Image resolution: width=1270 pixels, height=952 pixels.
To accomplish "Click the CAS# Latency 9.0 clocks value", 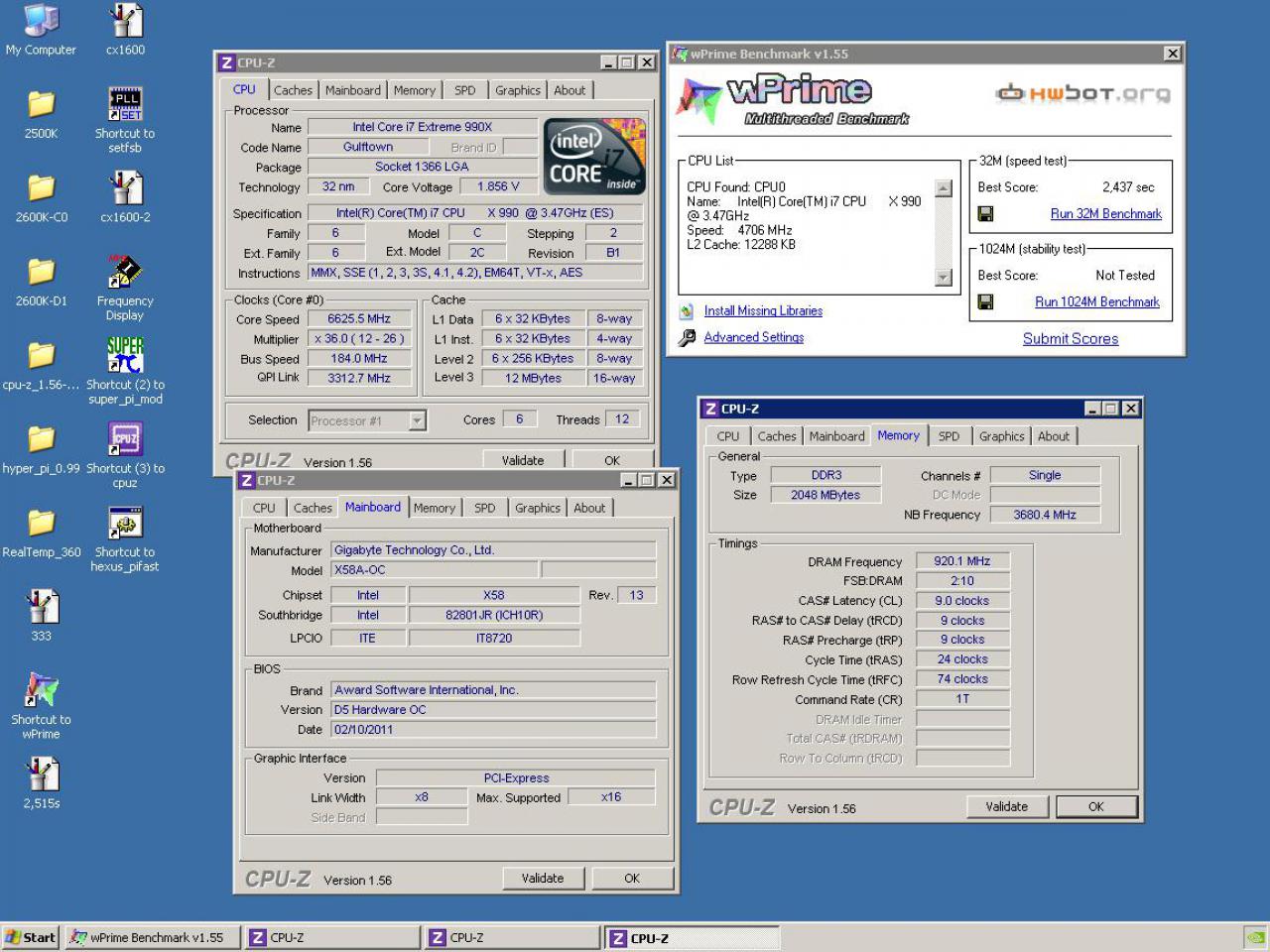I will click(x=962, y=601).
